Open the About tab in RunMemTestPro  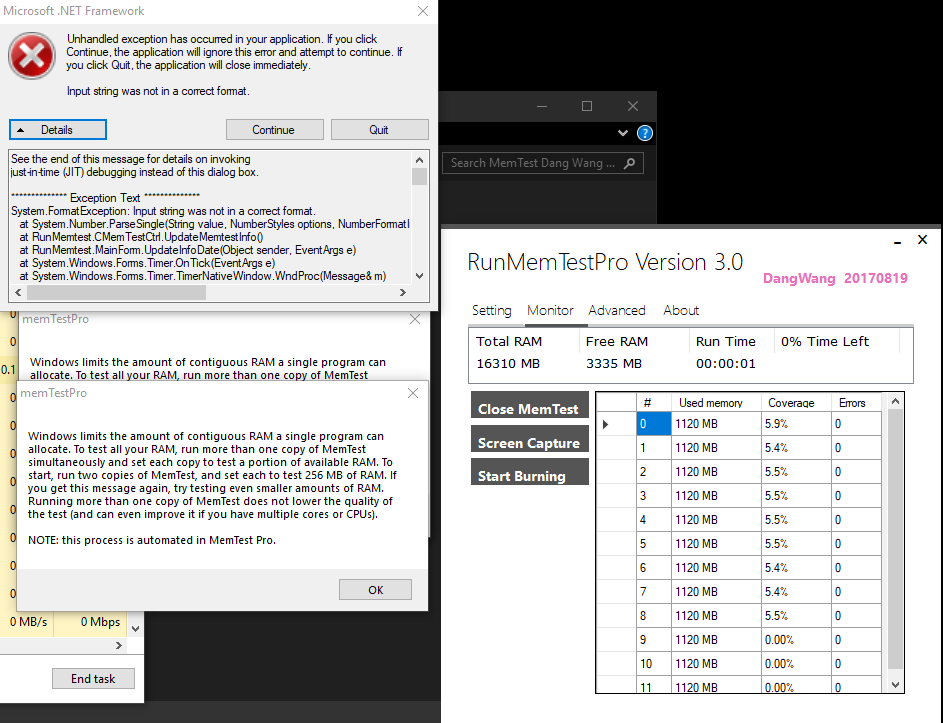coord(681,310)
